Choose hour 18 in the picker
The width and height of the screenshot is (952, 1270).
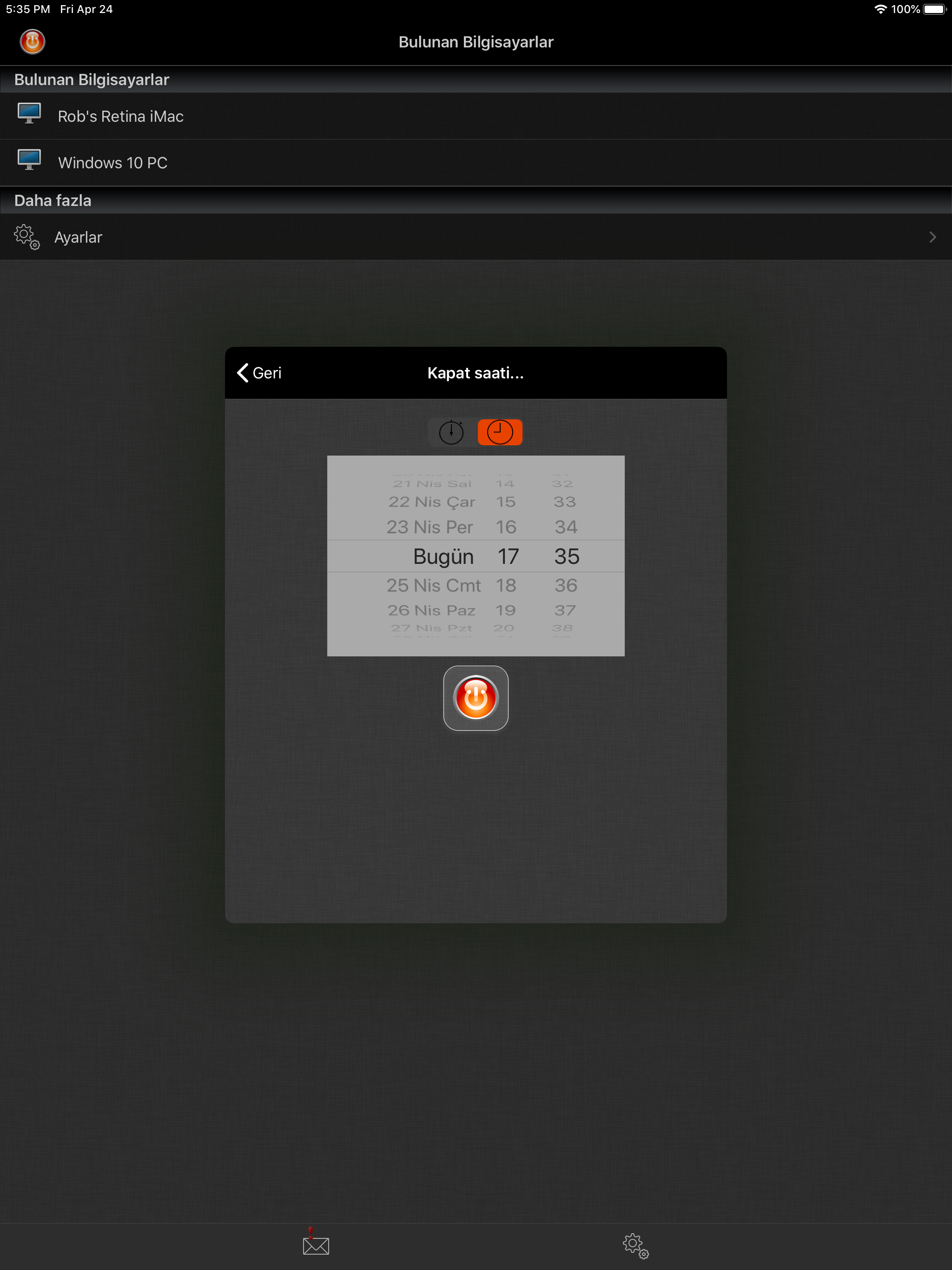coord(506,585)
